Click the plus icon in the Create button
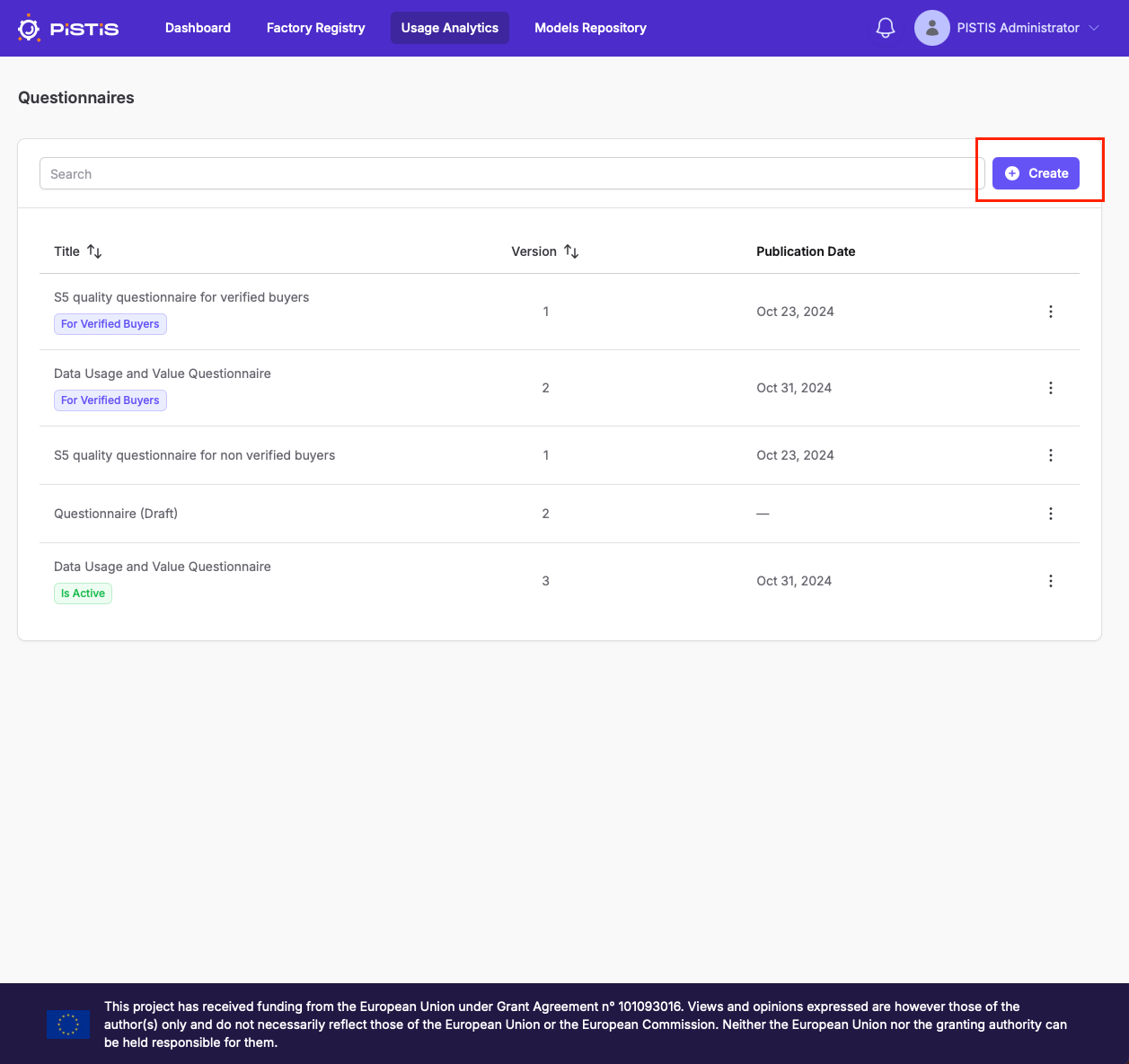 tap(1012, 173)
